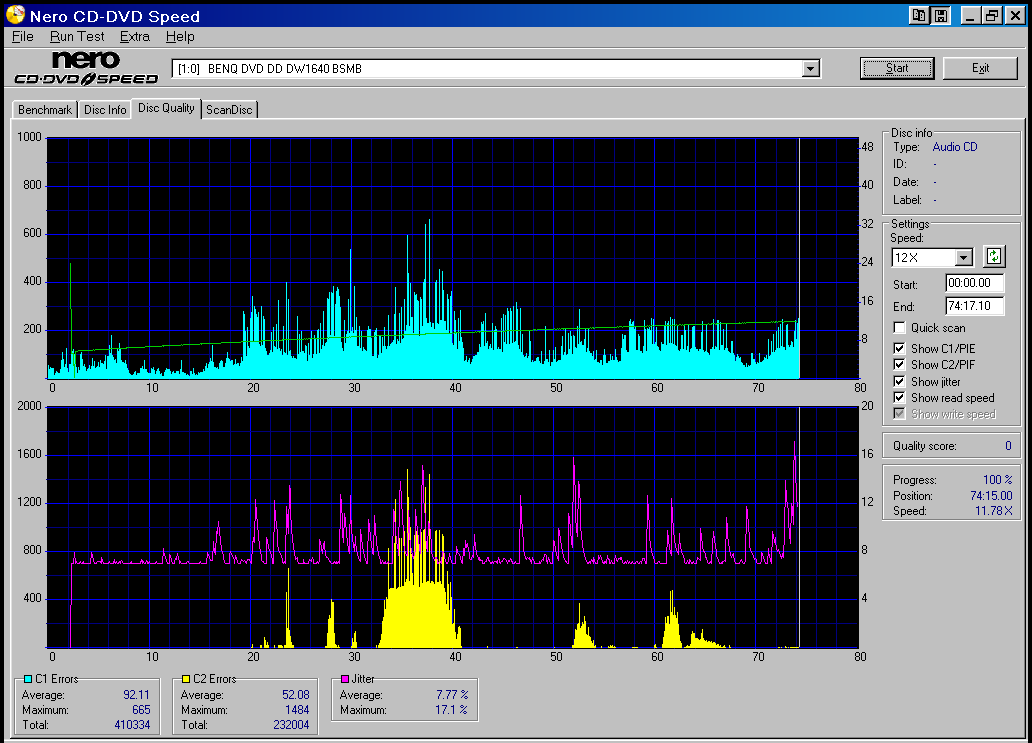Switch to the ScanDisc tab
Image resolution: width=1032 pixels, height=743 pixels.
pos(229,110)
